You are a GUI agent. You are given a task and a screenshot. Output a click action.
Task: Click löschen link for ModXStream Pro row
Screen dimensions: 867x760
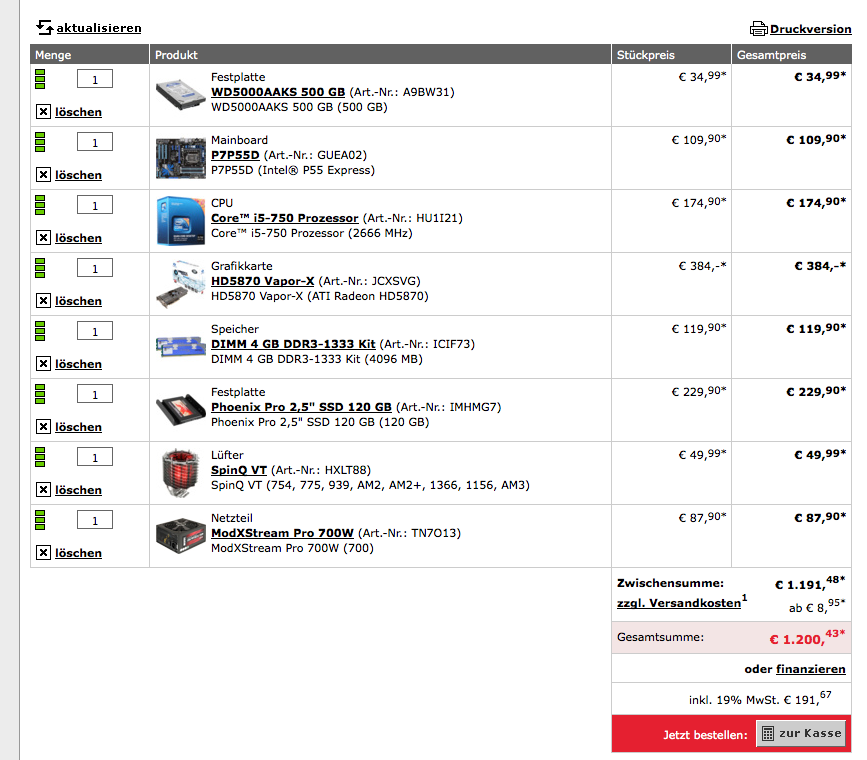79,554
